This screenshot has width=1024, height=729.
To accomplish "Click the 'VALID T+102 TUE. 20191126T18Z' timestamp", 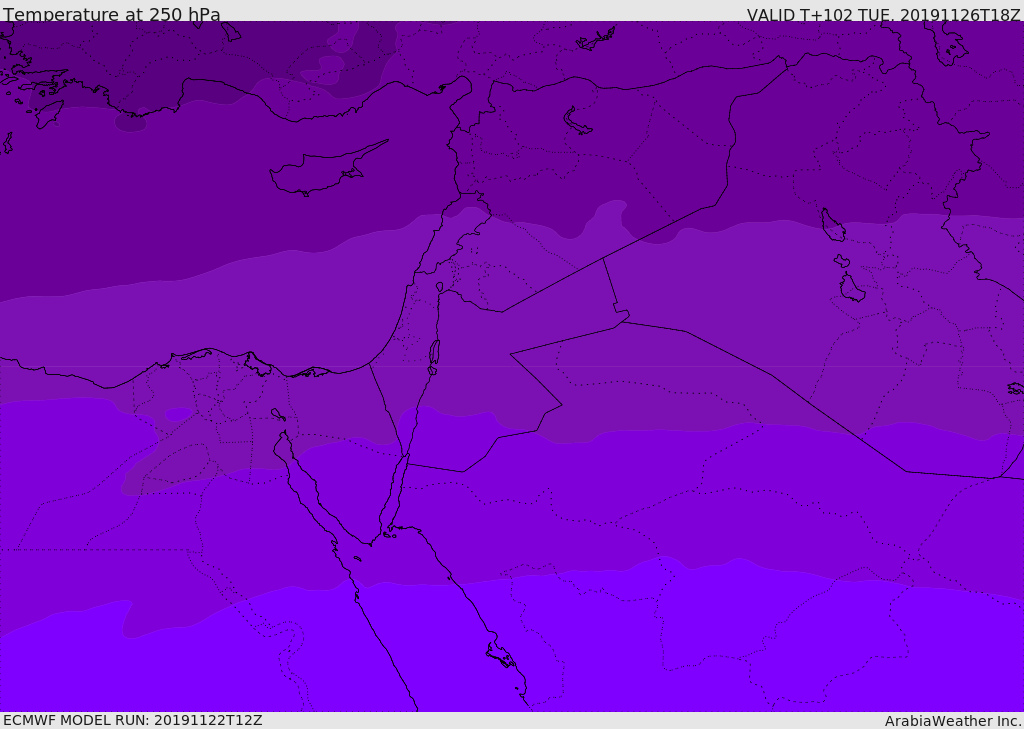I will coord(884,14).
